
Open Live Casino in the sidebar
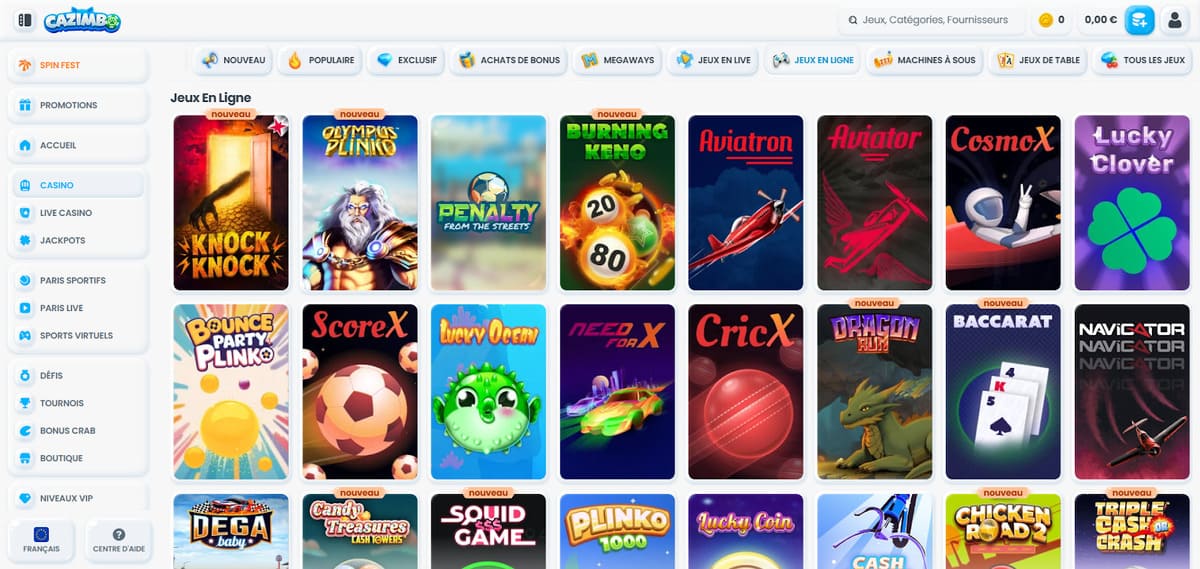pos(78,213)
